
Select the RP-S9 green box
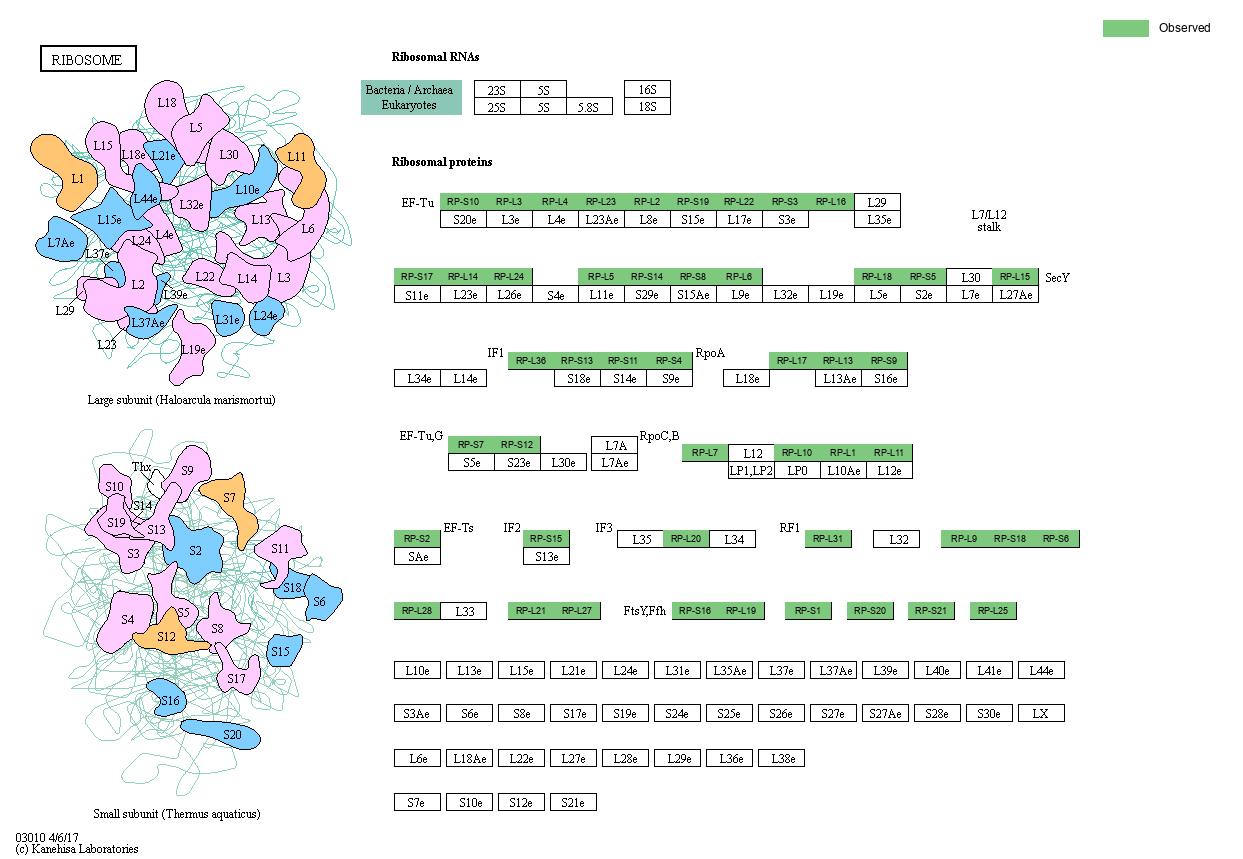(884, 361)
